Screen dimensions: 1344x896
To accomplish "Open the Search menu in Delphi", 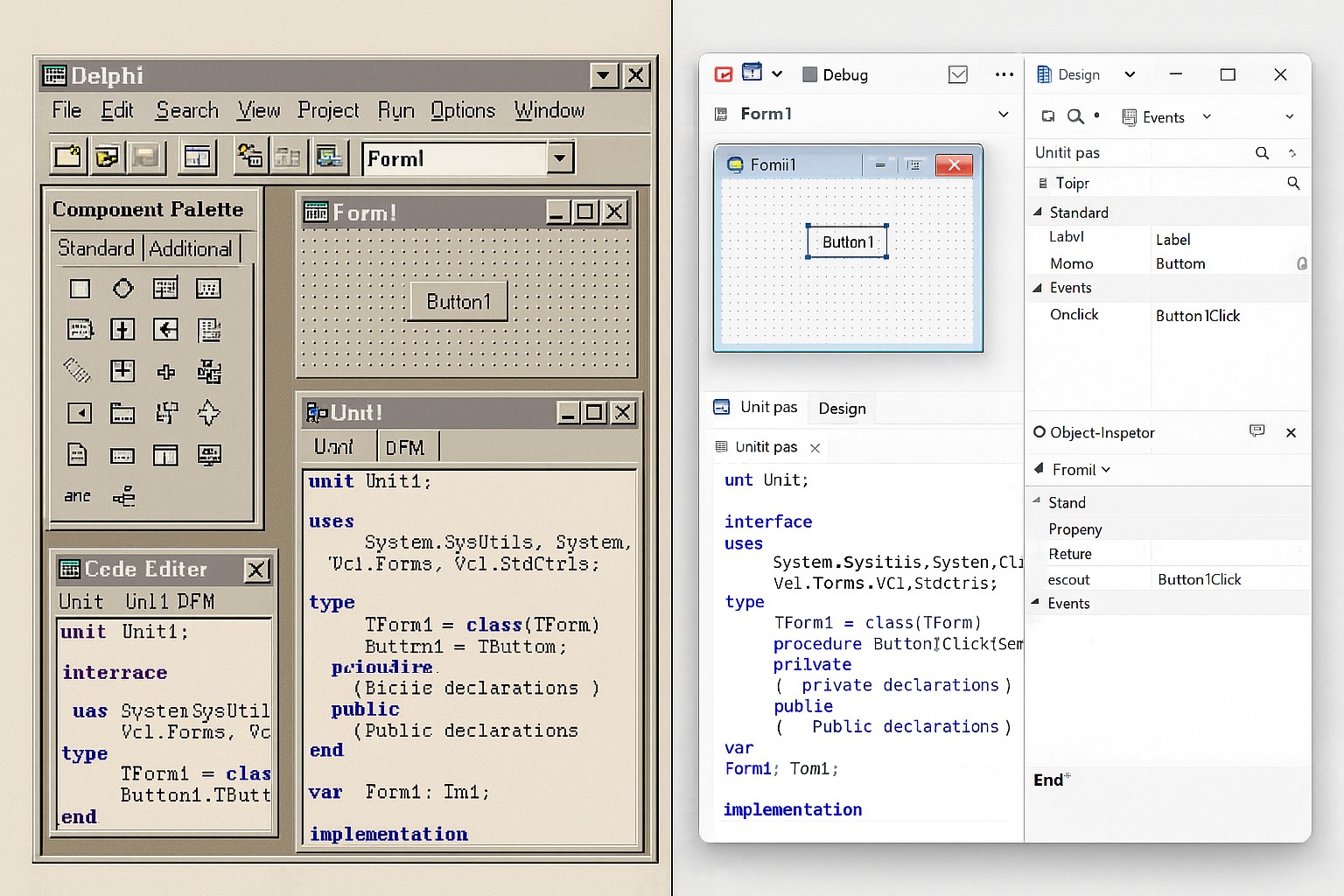I will tap(185, 110).
